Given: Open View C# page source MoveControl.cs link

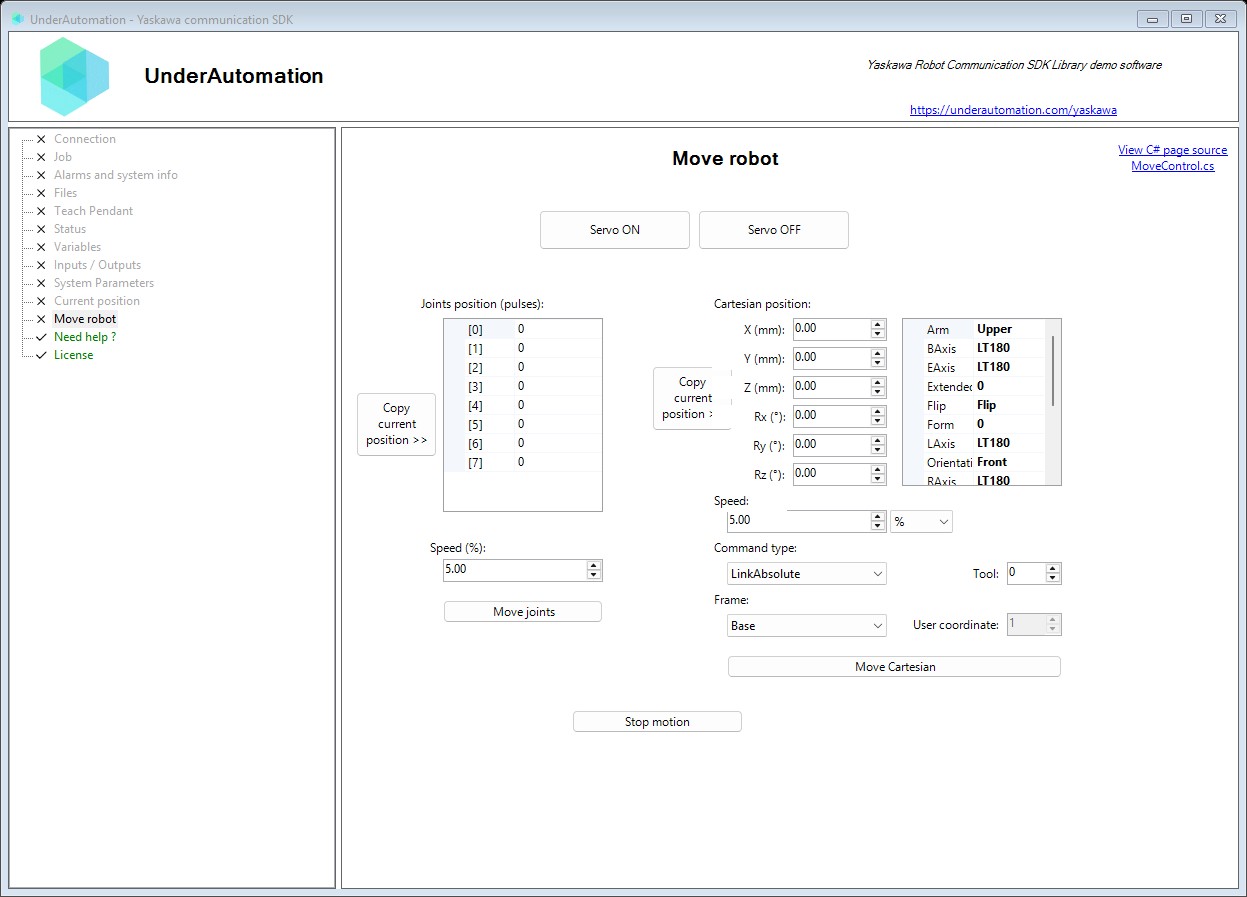Looking at the screenshot, I should (x=1173, y=158).
